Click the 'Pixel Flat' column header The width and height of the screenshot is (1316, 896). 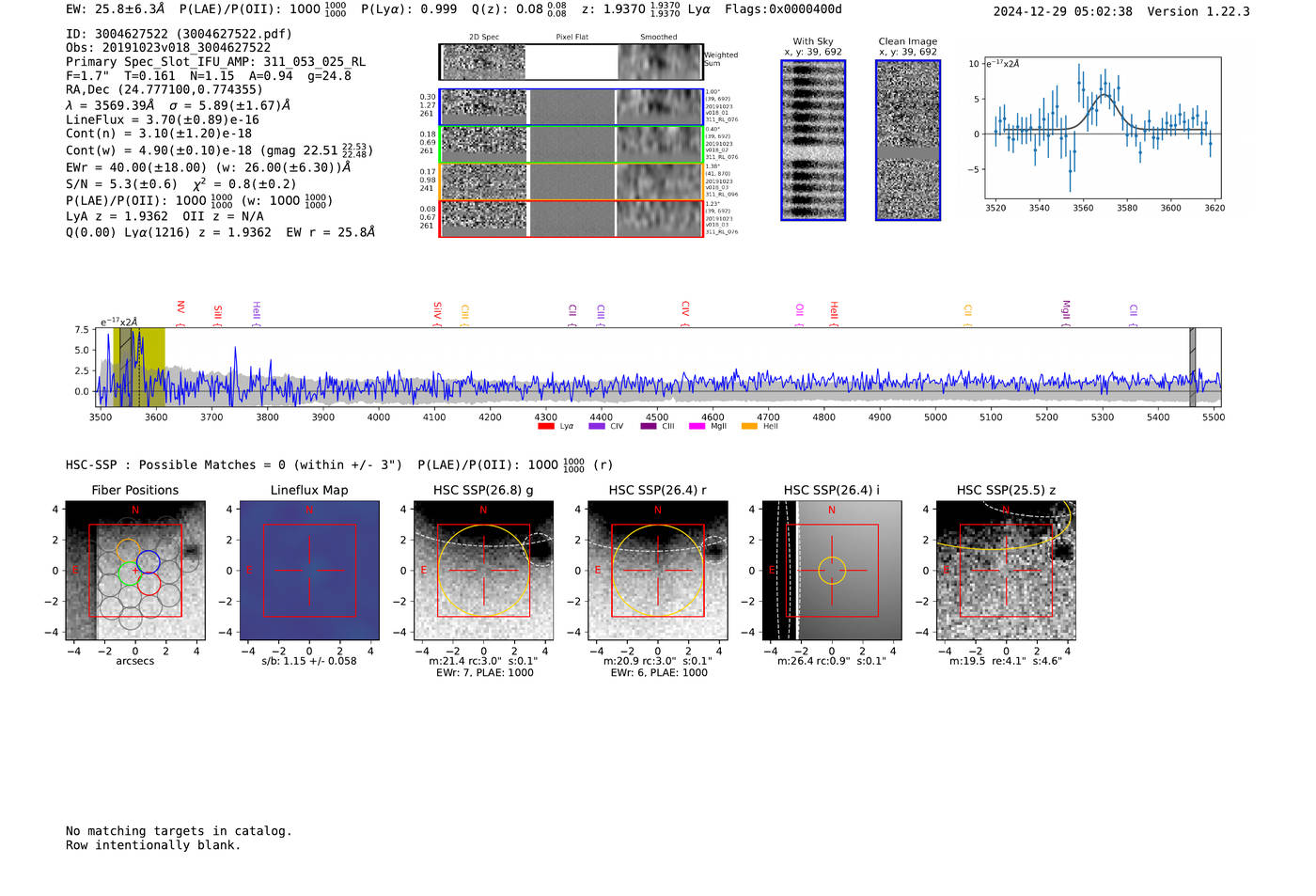tap(572, 38)
